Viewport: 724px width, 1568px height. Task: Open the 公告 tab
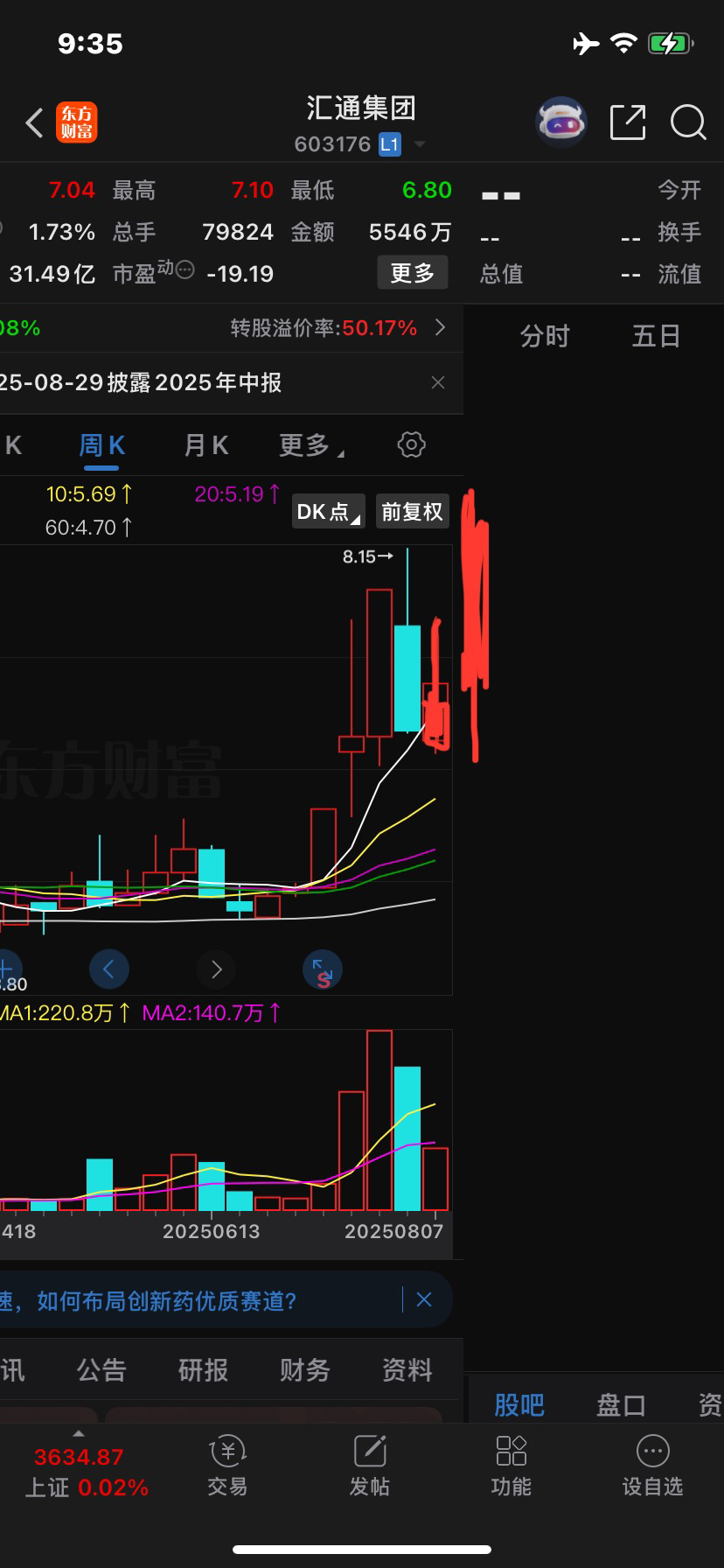tap(101, 1370)
